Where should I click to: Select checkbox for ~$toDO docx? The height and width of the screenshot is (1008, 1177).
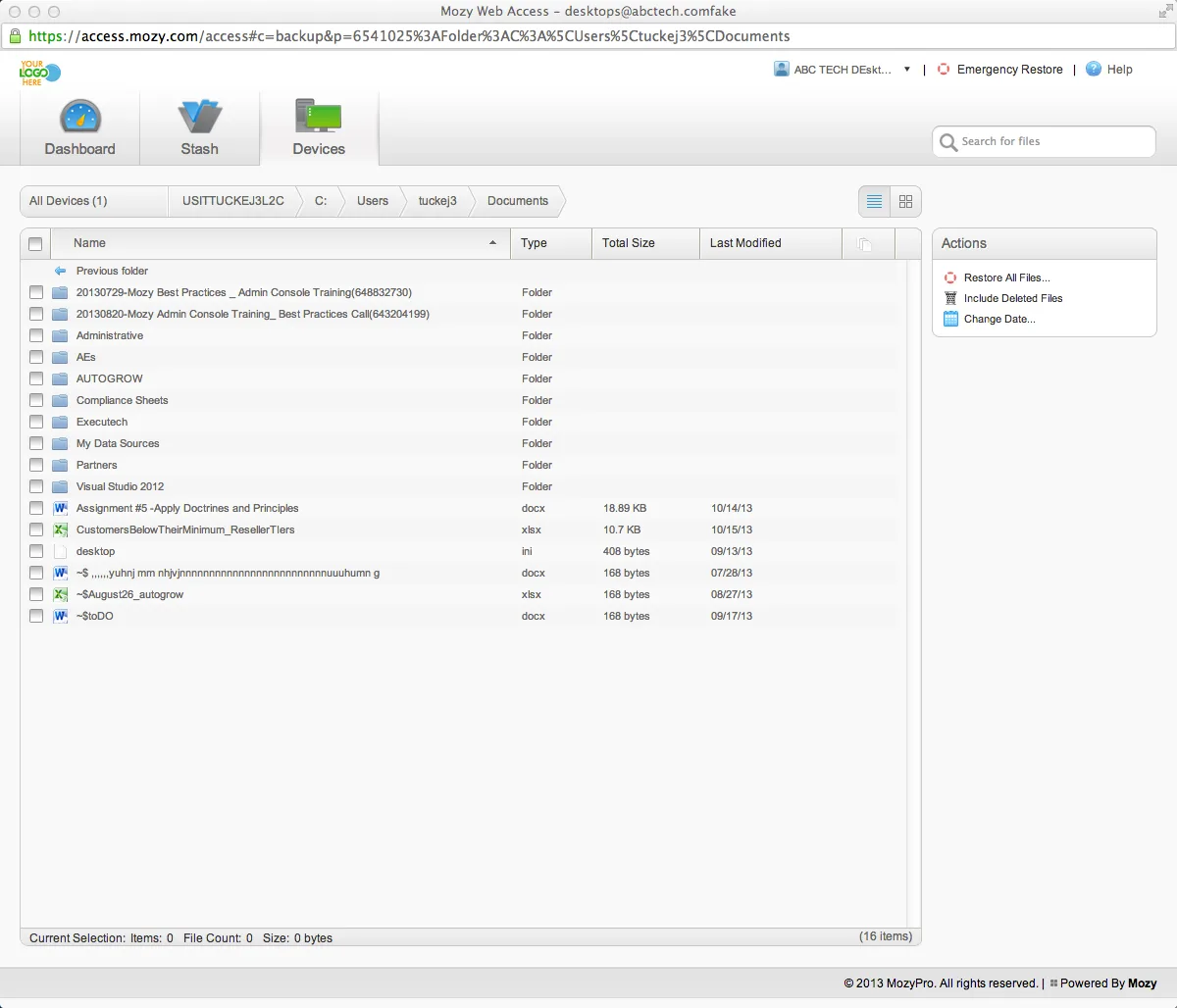[x=36, y=616]
